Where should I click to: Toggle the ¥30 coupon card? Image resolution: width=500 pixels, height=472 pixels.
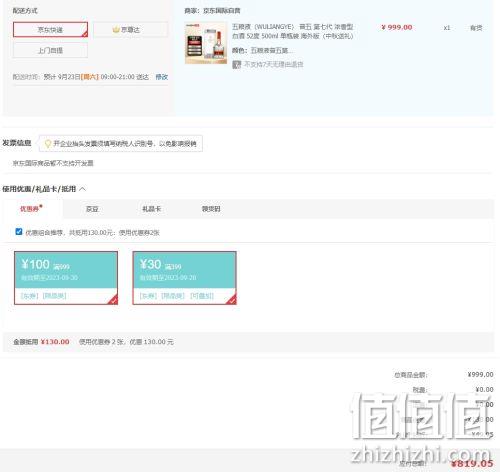pos(185,278)
